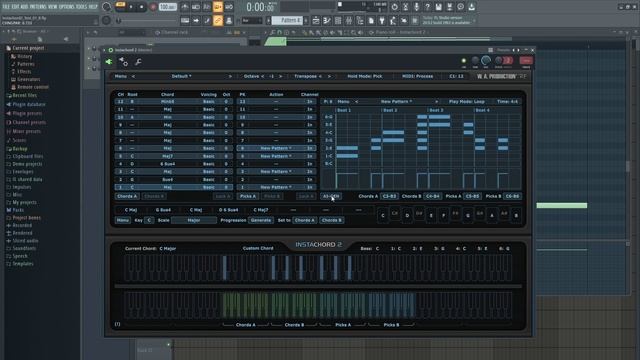This screenshot has width=640, height=360.
Task: Open the Key C selector
Action: pos(149,220)
